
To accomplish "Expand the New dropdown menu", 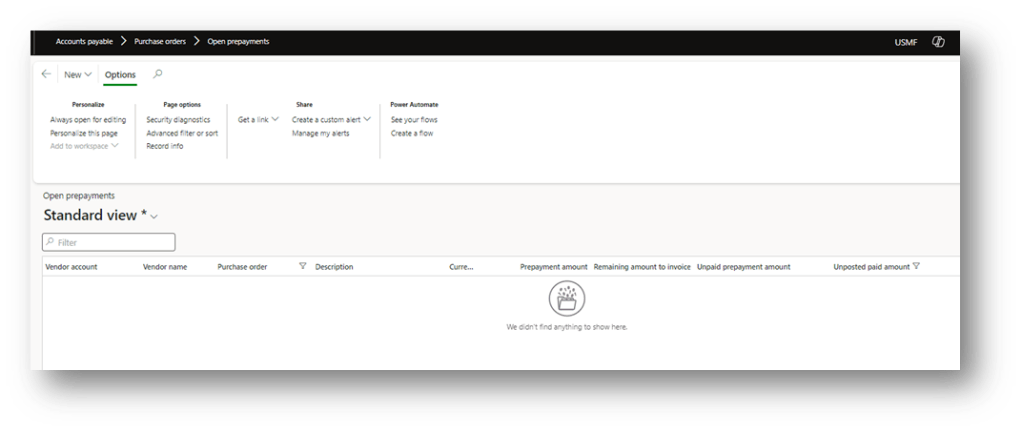I will (x=78, y=75).
